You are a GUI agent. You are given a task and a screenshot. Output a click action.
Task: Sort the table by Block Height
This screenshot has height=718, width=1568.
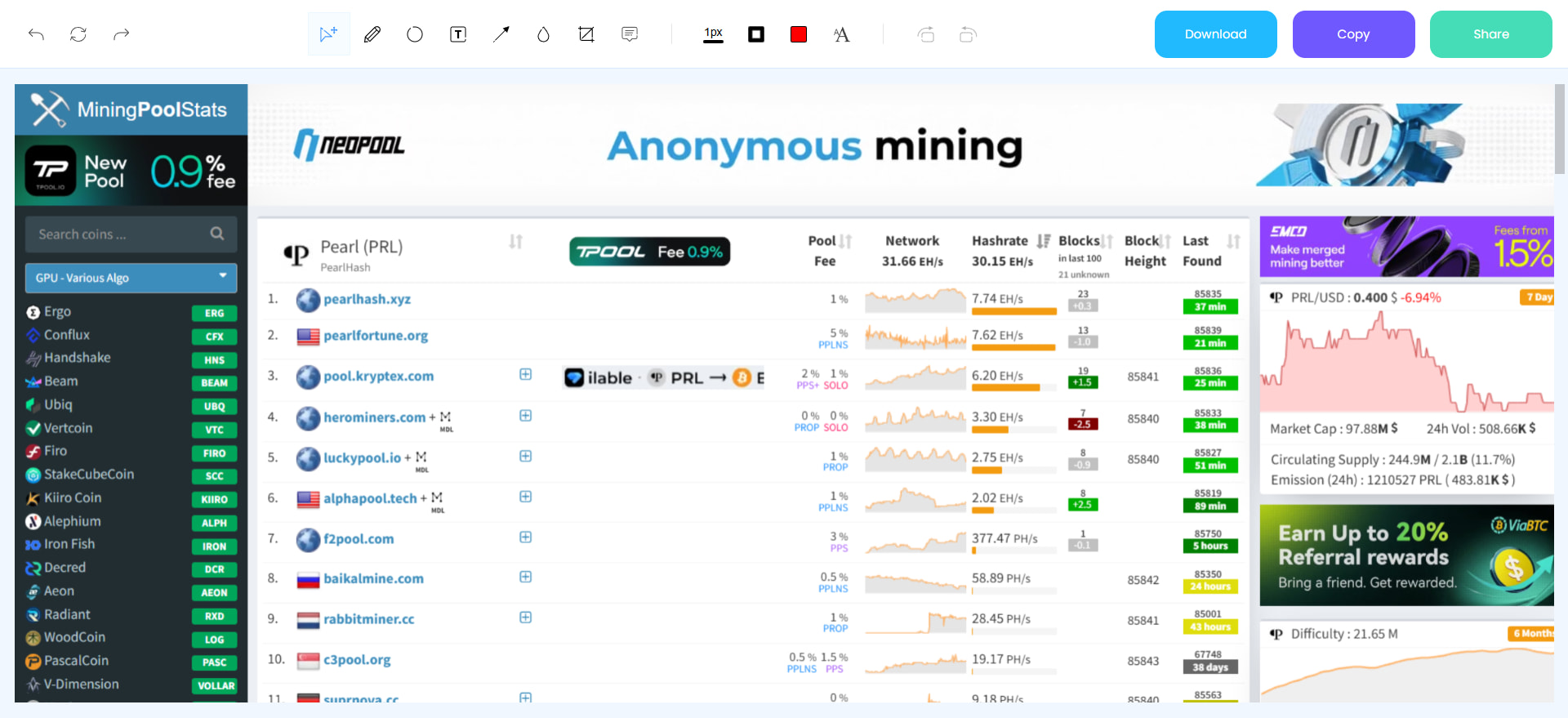pyautogui.click(x=1165, y=242)
